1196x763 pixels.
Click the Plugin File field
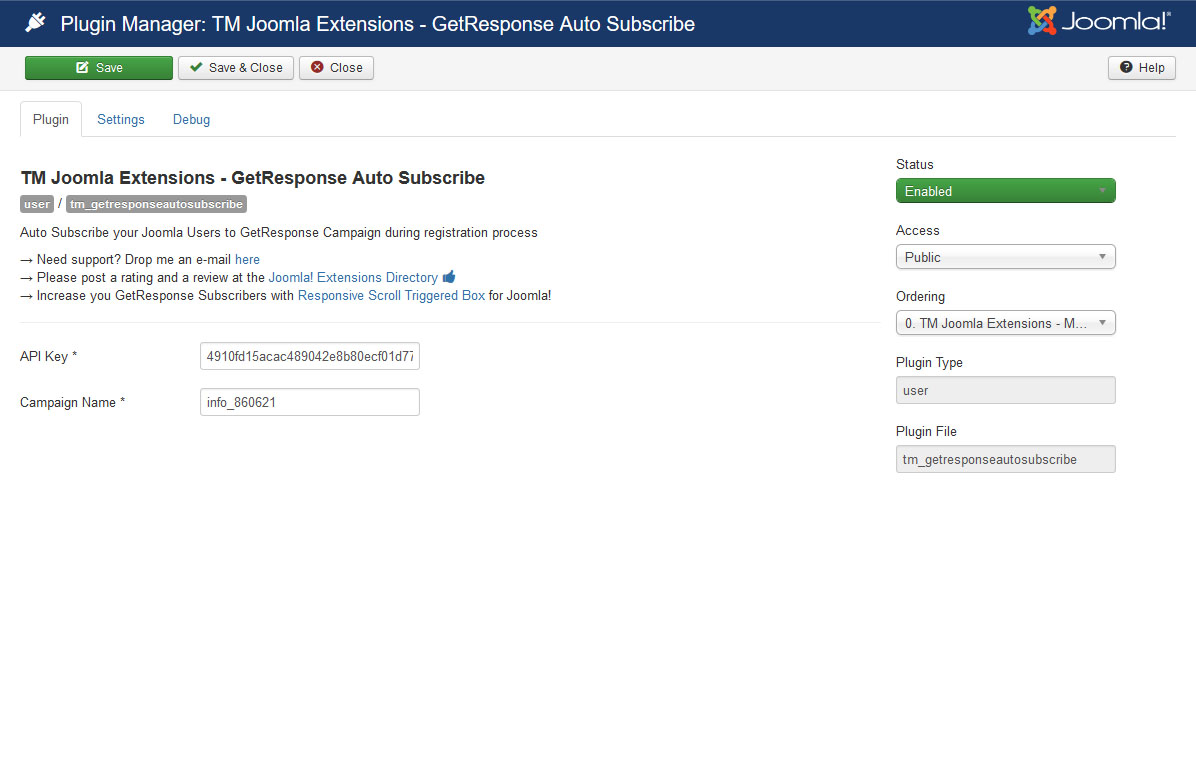(1005, 459)
